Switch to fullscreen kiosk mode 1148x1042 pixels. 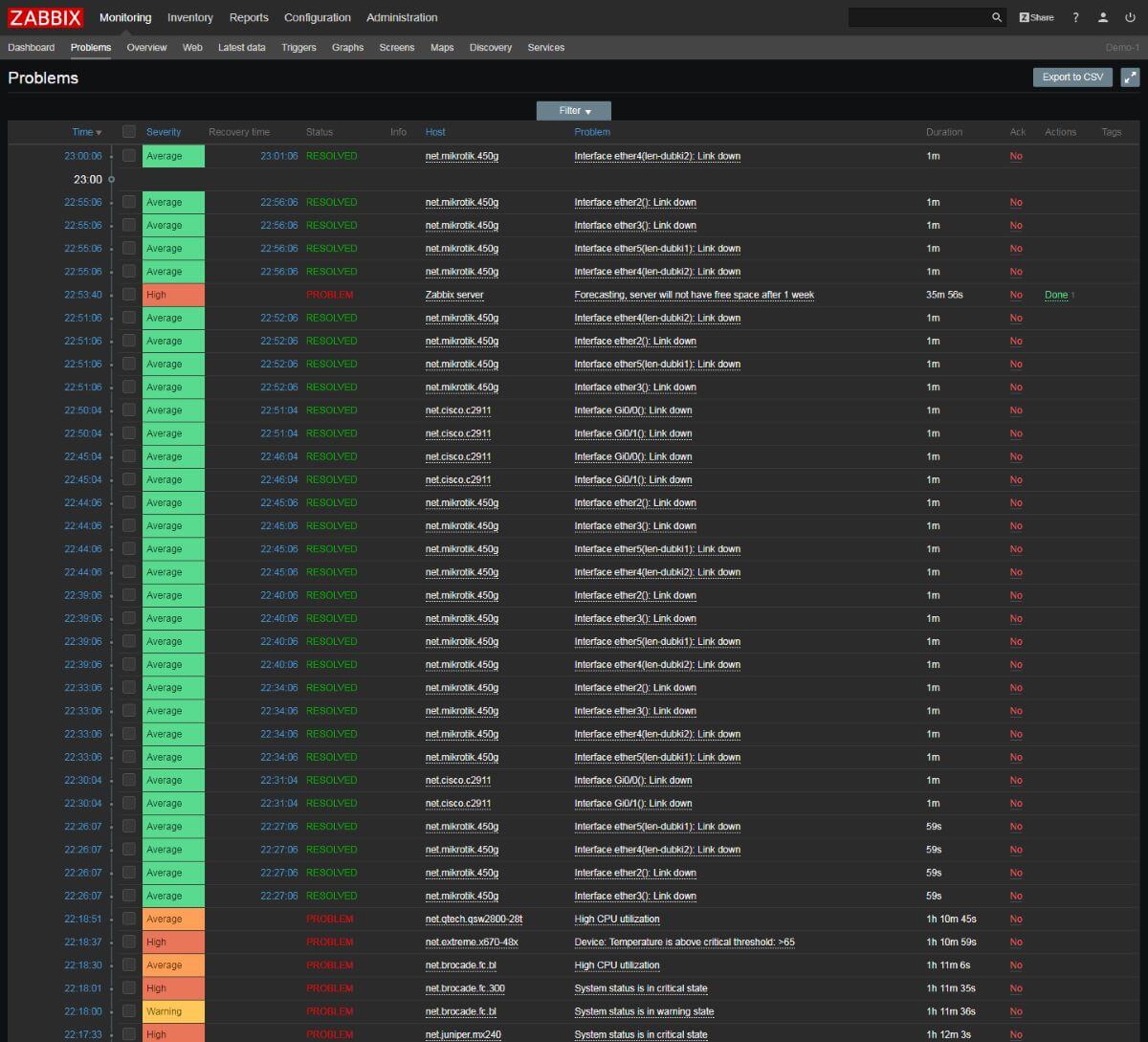tap(1132, 78)
